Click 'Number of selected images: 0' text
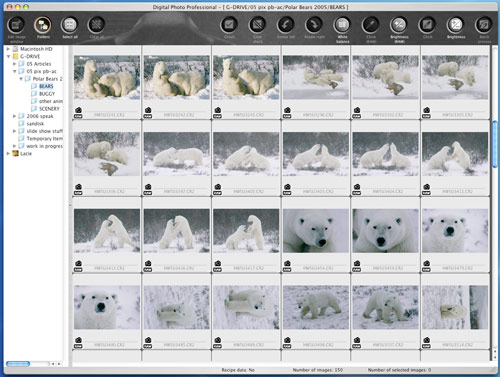Image resolution: width=500 pixels, height=377 pixels. click(399, 370)
